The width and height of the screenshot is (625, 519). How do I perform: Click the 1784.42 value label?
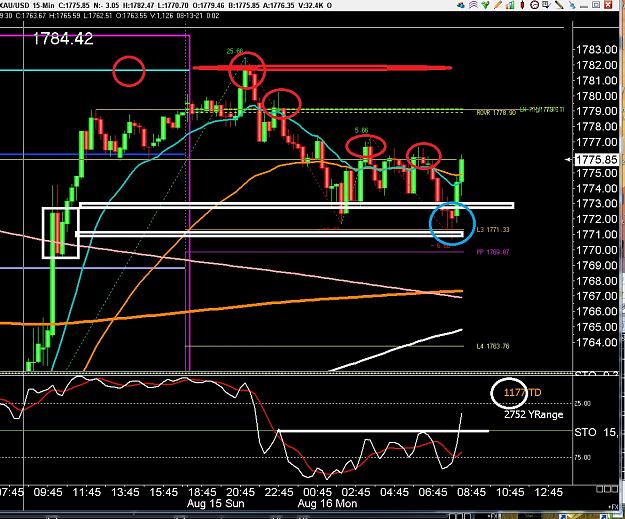pyautogui.click(x=63, y=39)
